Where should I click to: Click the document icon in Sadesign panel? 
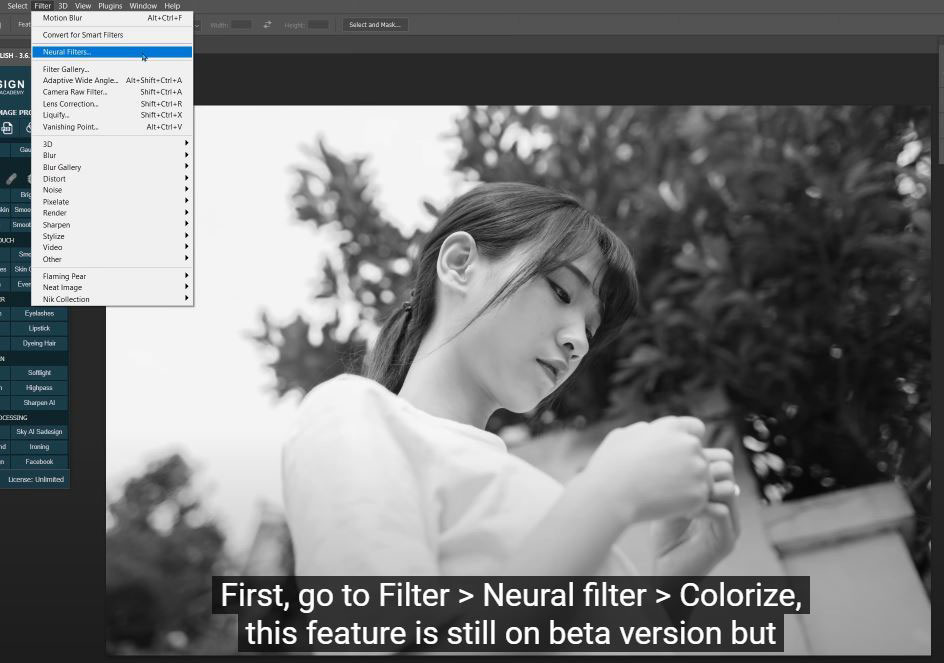click(x=8, y=128)
